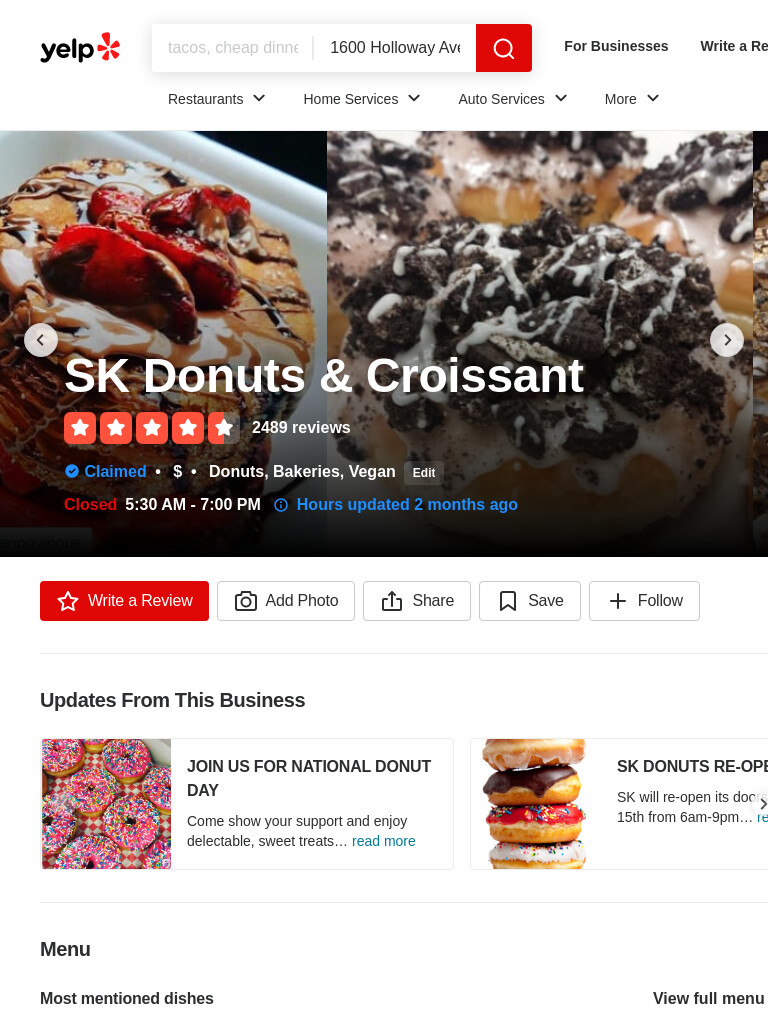Open the More menu
This screenshot has width=768, height=1024.
[x=632, y=99]
